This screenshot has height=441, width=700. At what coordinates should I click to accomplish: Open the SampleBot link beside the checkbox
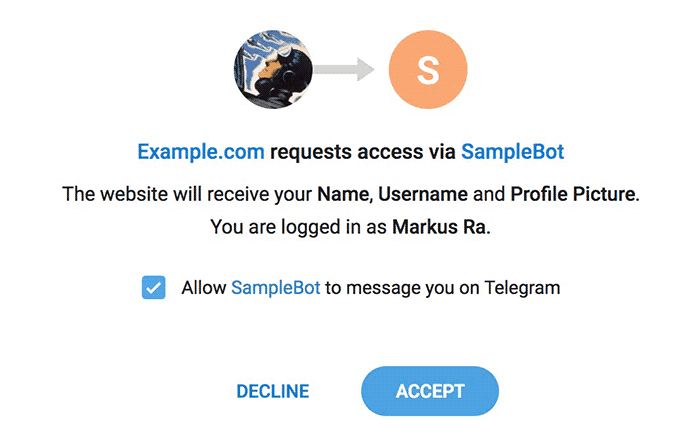(x=275, y=288)
